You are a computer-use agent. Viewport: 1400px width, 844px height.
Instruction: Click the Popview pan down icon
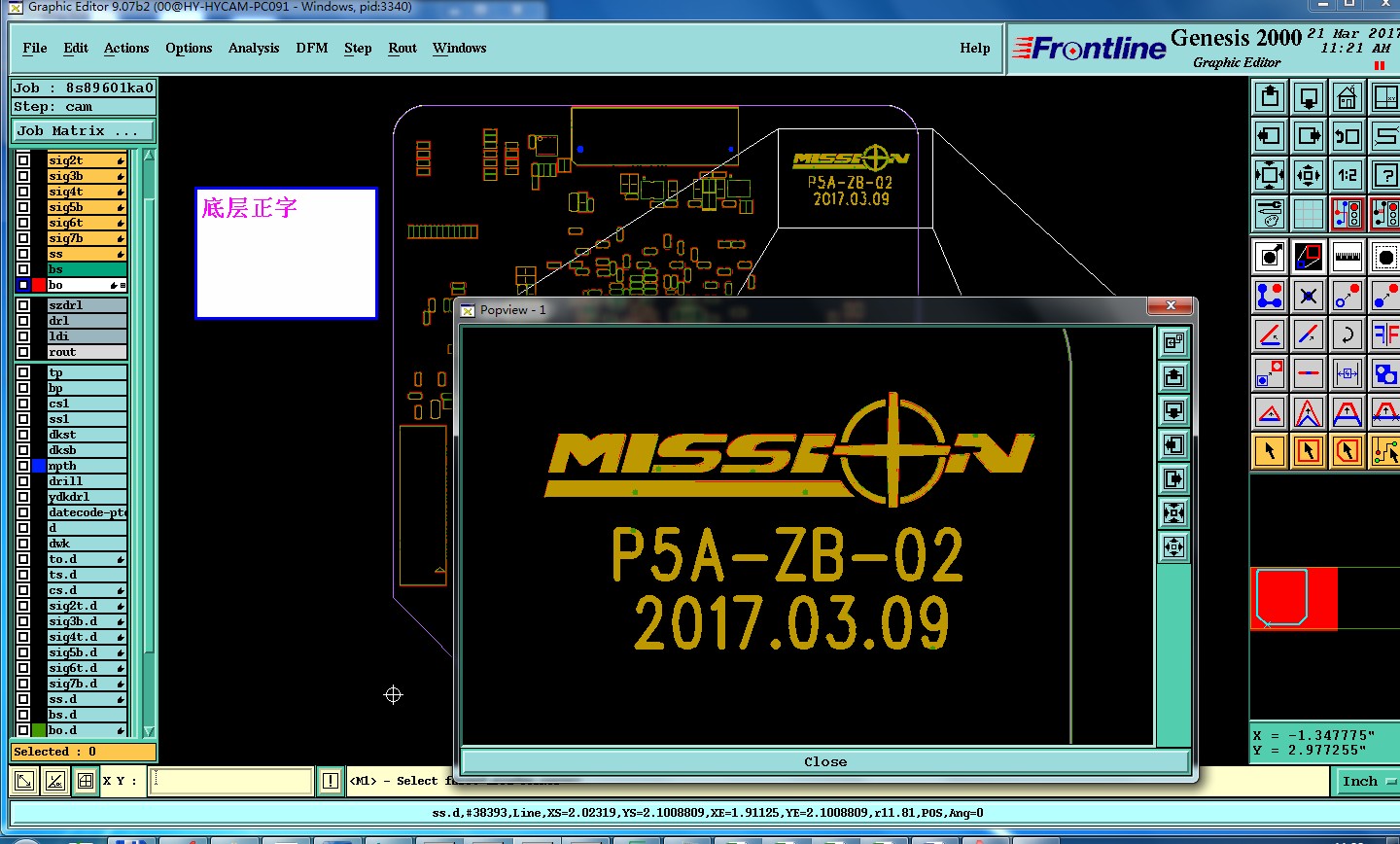pyautogui.click(x=1174, y=410)
